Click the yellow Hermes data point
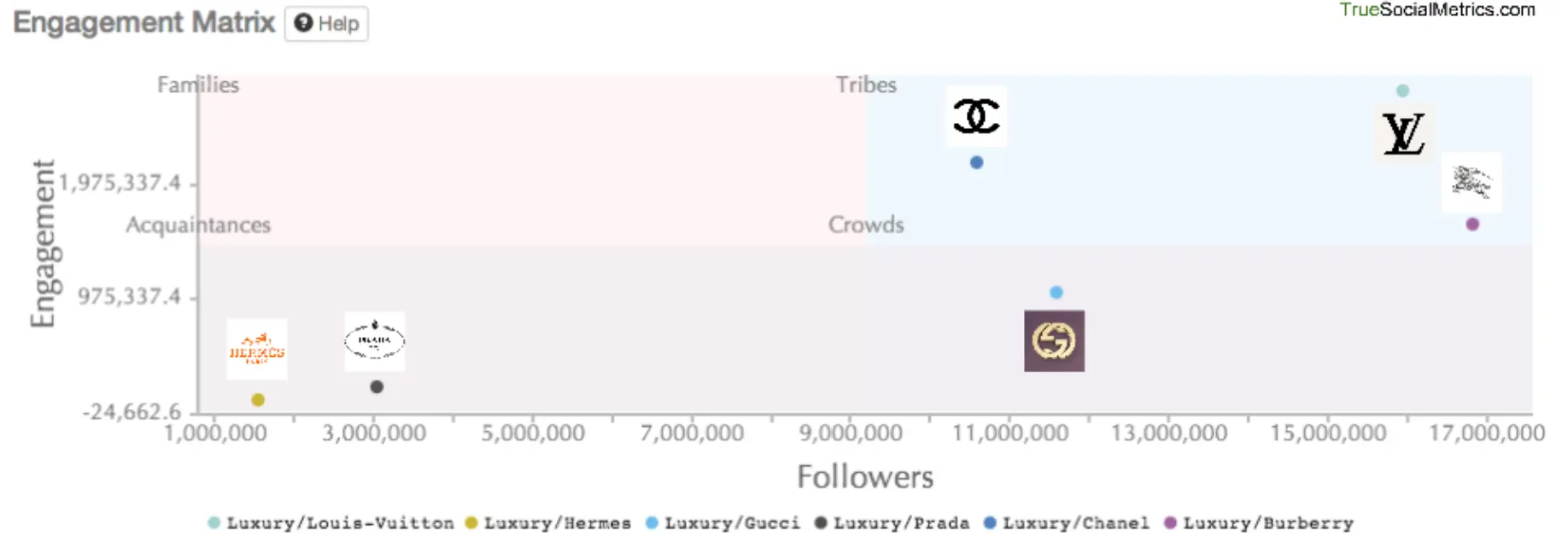This screenshot has height=543, width=1568. 258,400
